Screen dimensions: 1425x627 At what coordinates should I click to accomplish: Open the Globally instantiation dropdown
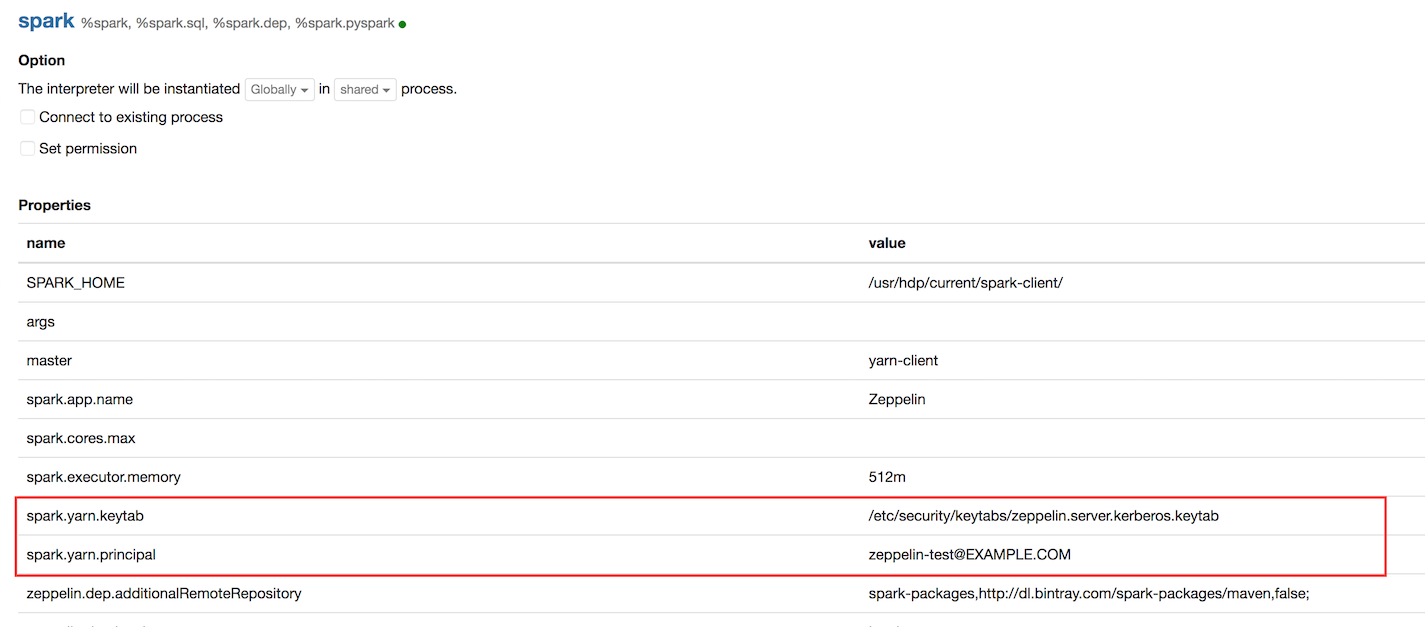click(x=279, y=89)
